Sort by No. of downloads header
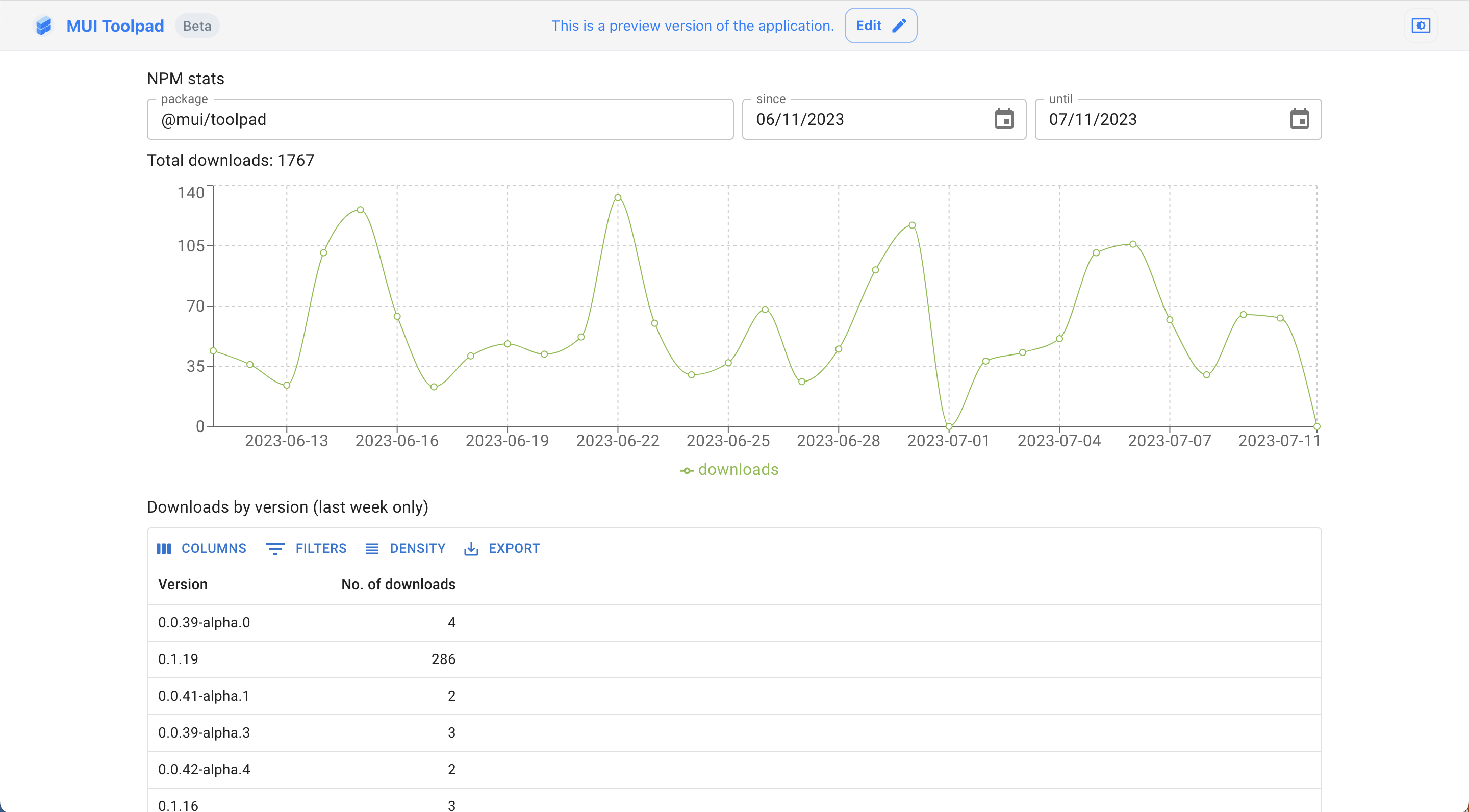This screenshot has width=1469, height=812. click(398, 585)
